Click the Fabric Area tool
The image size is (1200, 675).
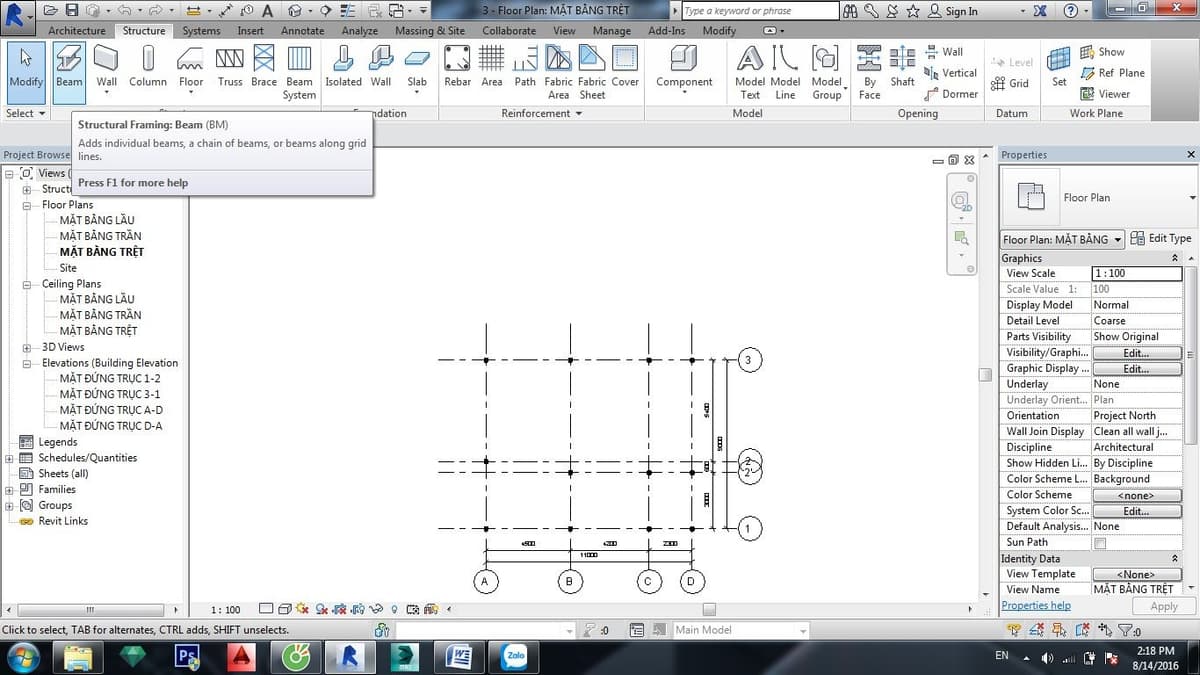558,71
